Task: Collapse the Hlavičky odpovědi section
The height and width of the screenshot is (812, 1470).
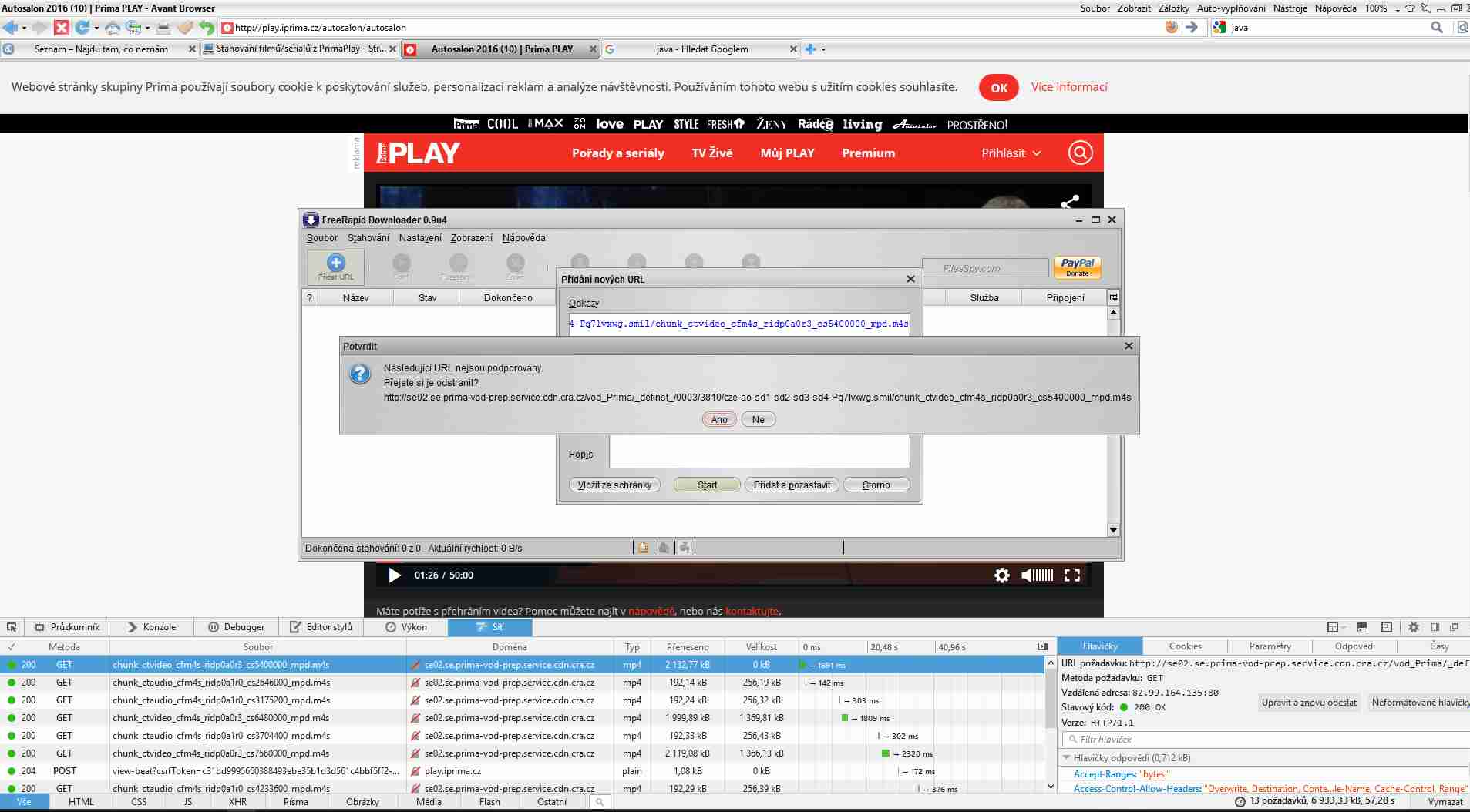Action: (1067, 758)
